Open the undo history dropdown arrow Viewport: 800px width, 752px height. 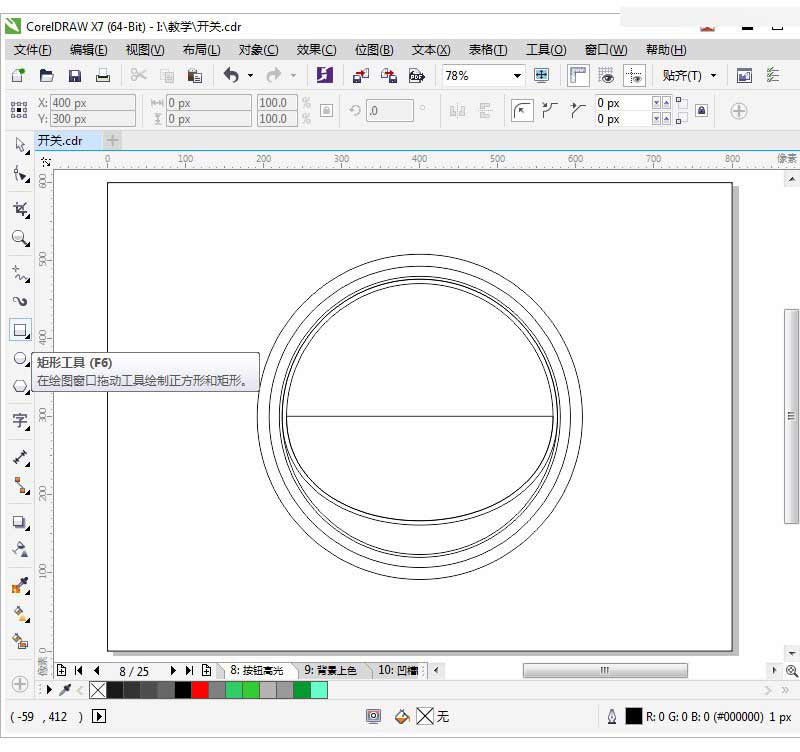(251, 76)
